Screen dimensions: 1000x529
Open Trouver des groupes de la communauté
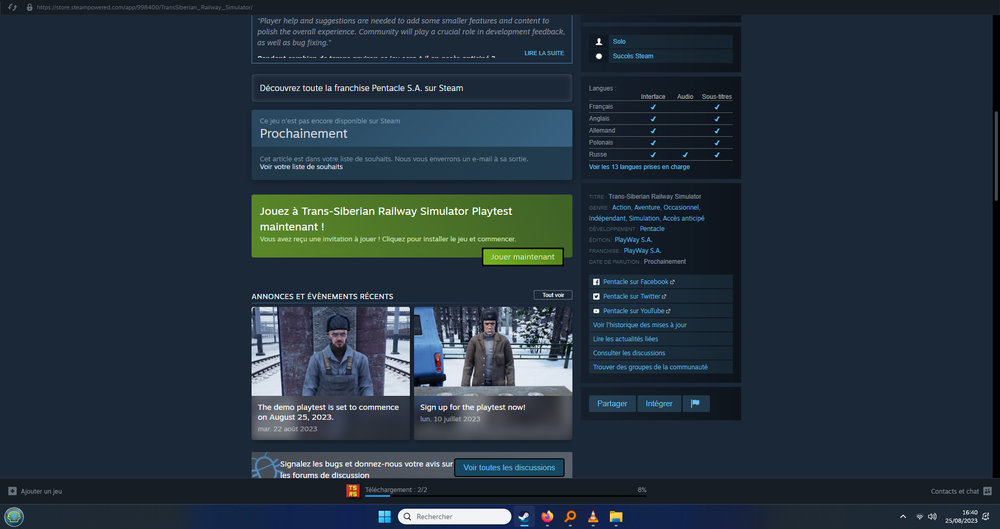pyautogui.click(x=660, y=367)
